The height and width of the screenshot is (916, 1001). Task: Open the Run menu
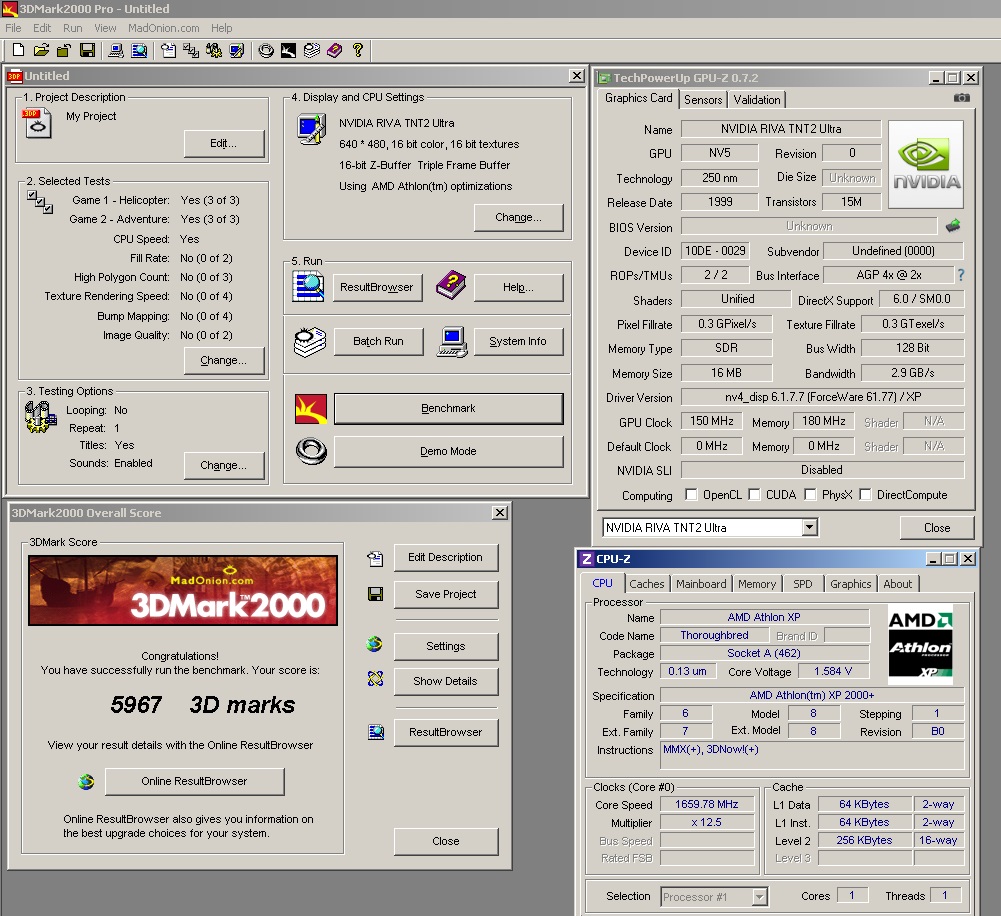pyautogui.click(x=72, y=28)
